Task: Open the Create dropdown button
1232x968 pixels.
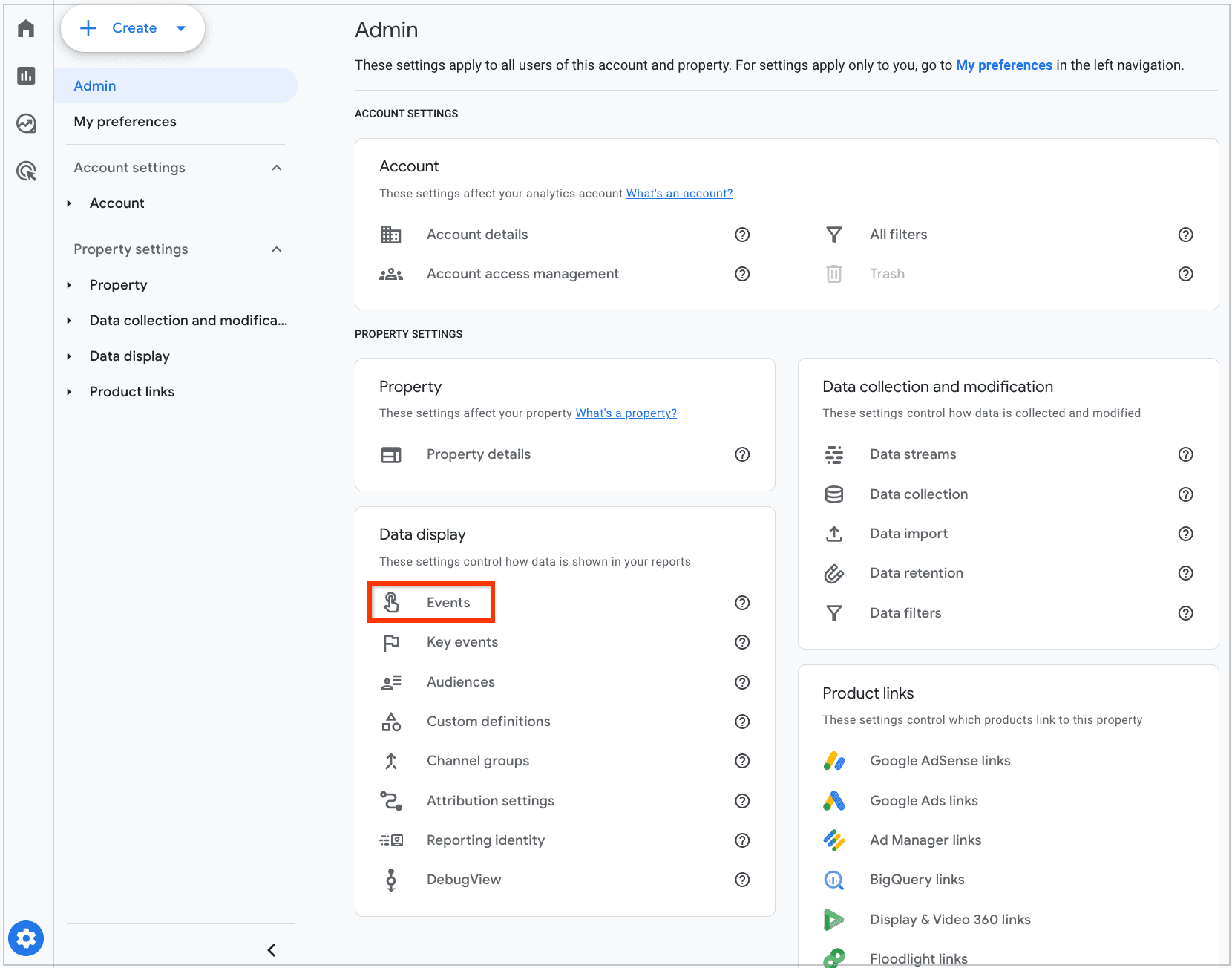Action: (133, 28)
